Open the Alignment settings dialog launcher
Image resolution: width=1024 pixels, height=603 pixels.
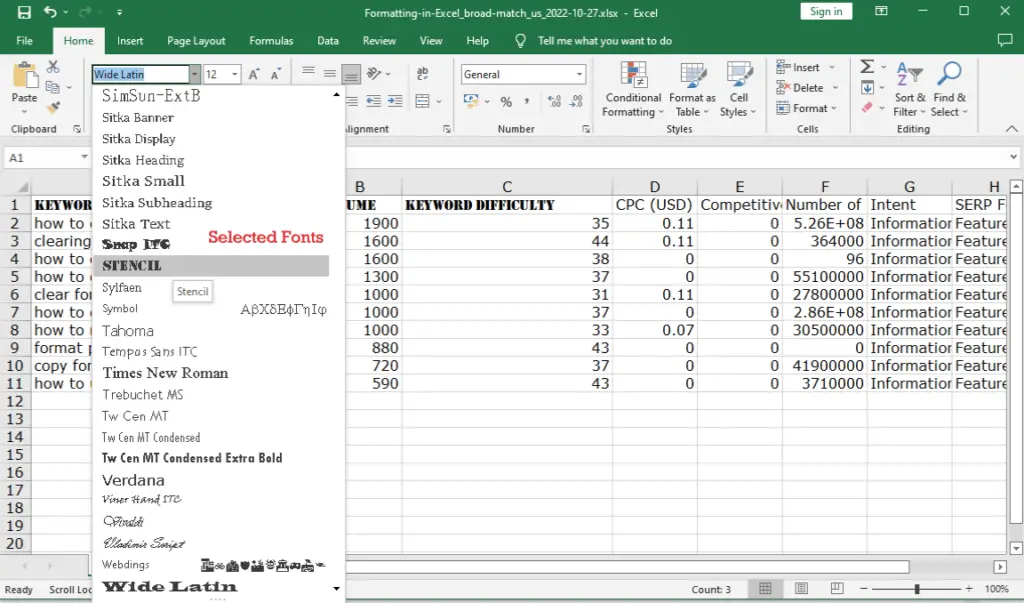[447, 130]
